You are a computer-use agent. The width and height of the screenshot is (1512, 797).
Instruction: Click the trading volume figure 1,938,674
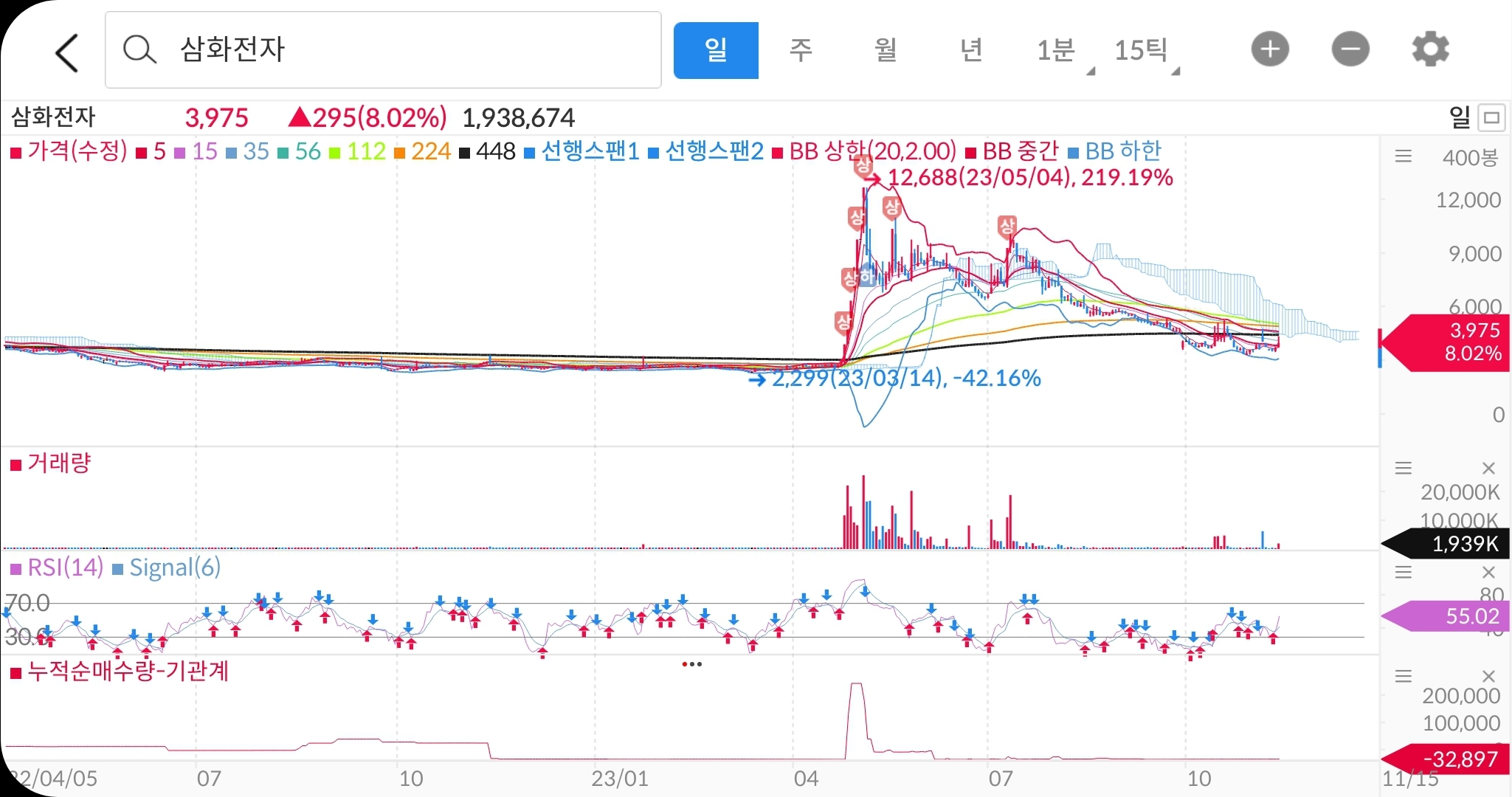coord(518,117)
